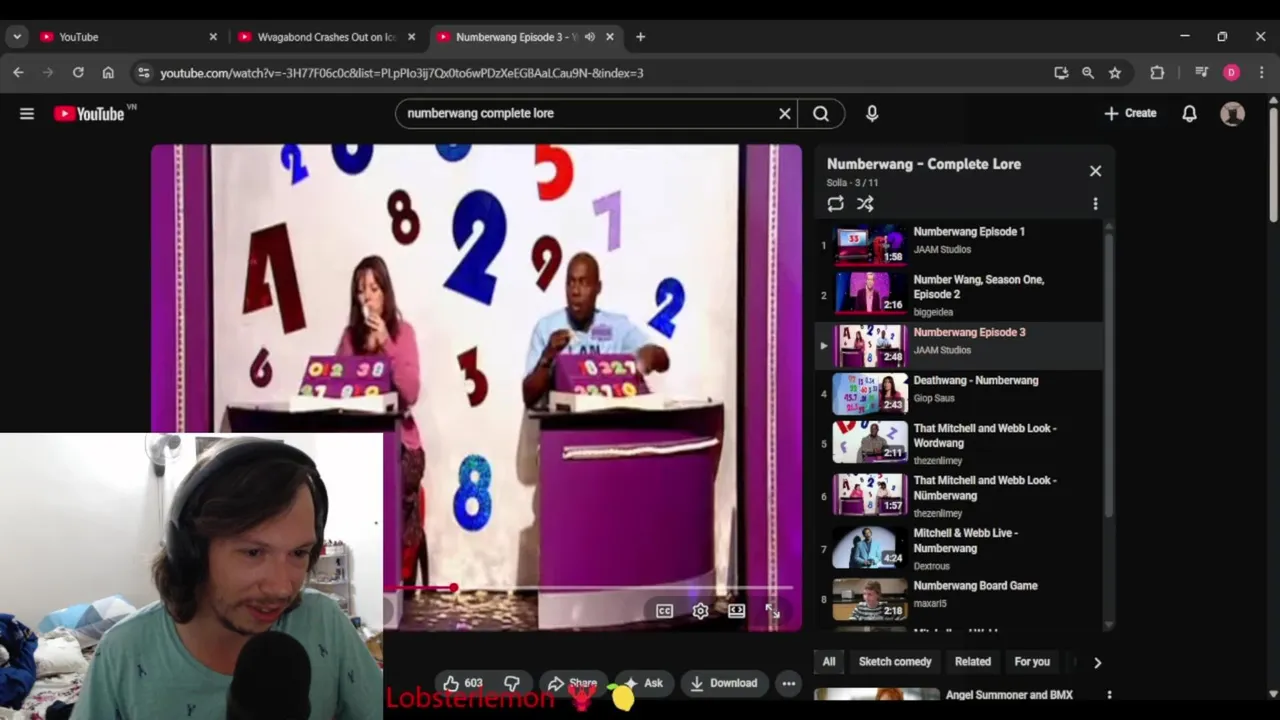Click Numberwang Episode 3 playlist thumbnail
Viewport: 1280px width, 720px height.
[x=870, y=345]
